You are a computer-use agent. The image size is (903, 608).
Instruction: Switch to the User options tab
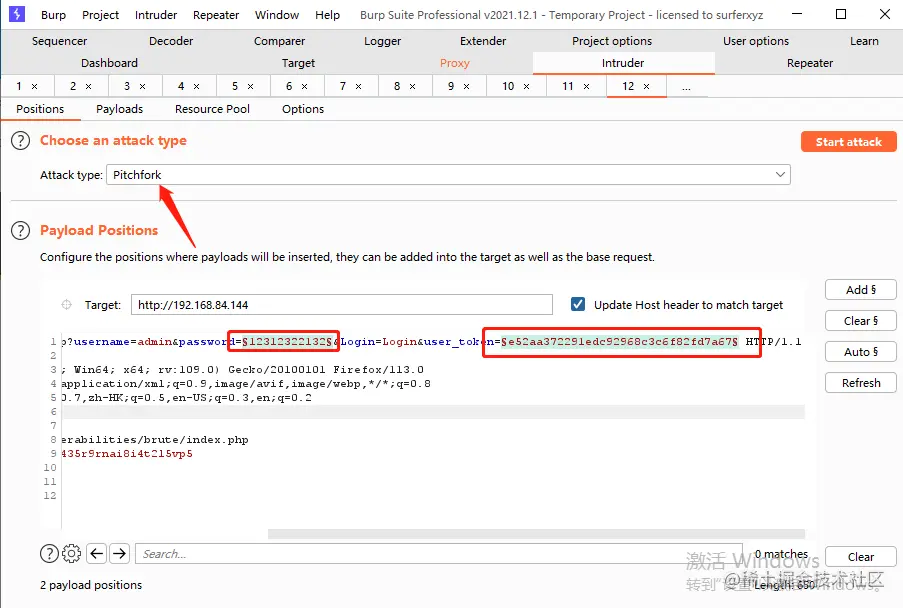click(x=756, y=41)
